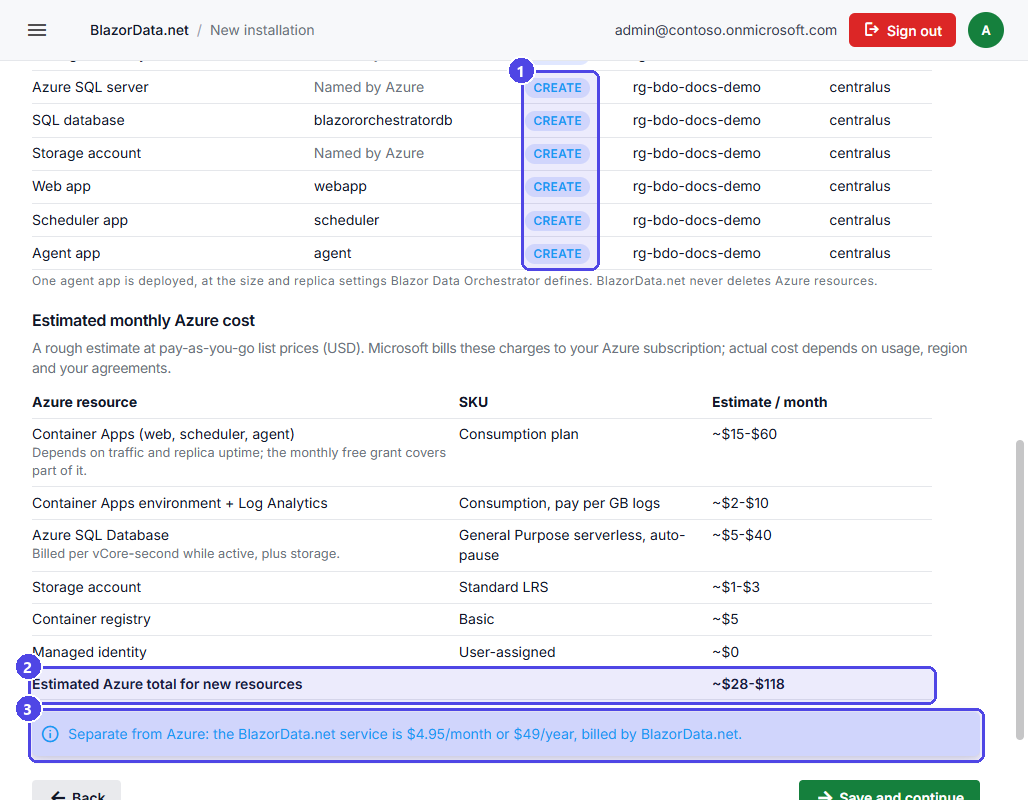Select the blazororchestratordb database name
The width and height of the screenshot is (1028, 800).
[x=383, y=121]
